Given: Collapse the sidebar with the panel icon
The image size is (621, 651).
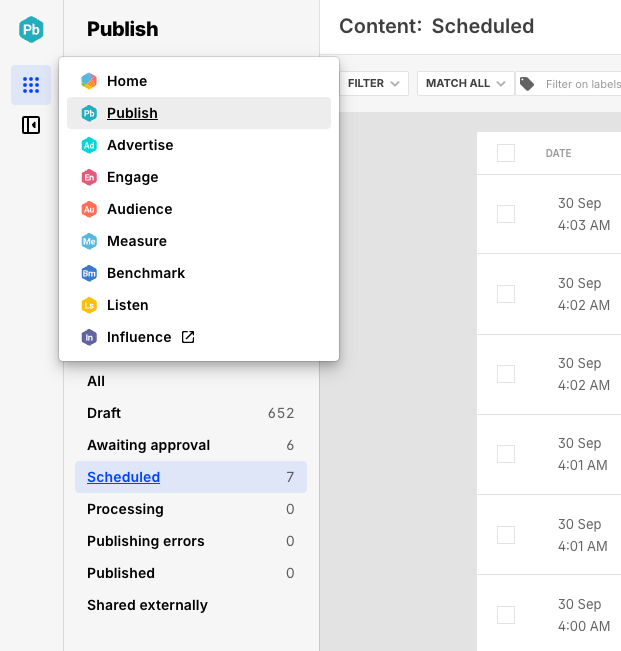Looking at the screenshot, I should pos(31,125).
